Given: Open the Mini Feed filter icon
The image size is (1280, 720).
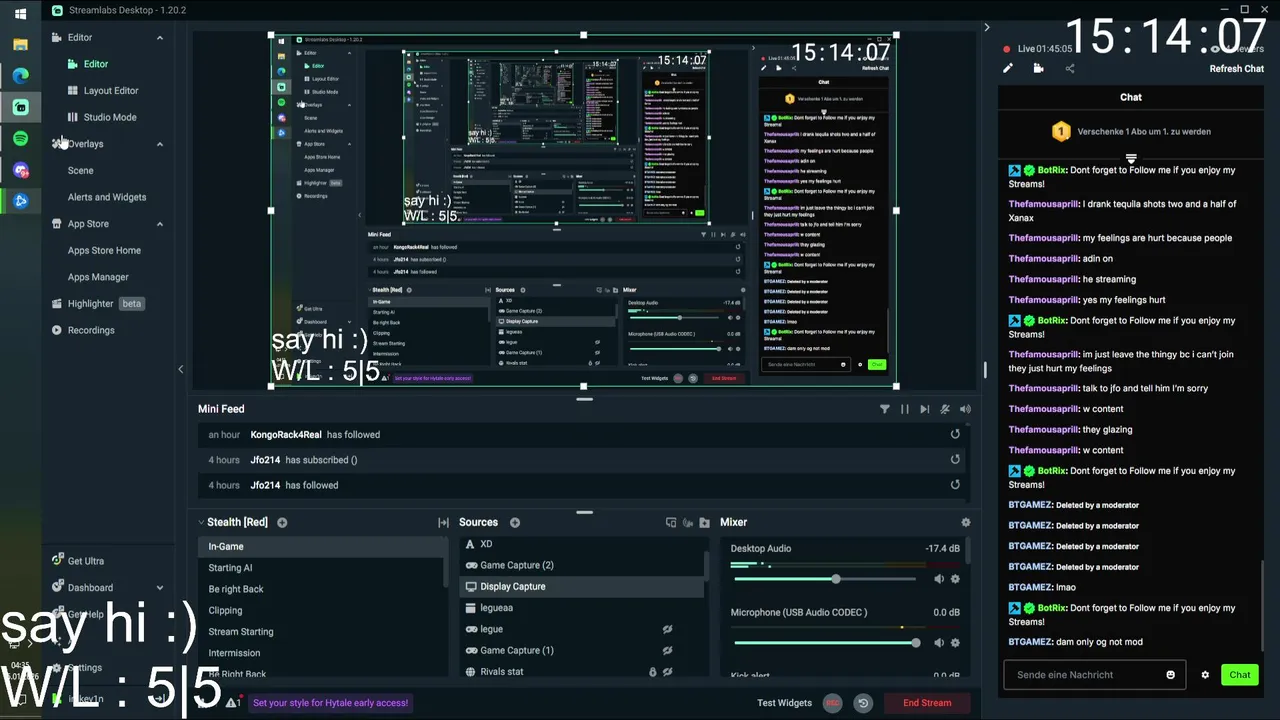Looking at the screenshot, I should pos(884,409).
